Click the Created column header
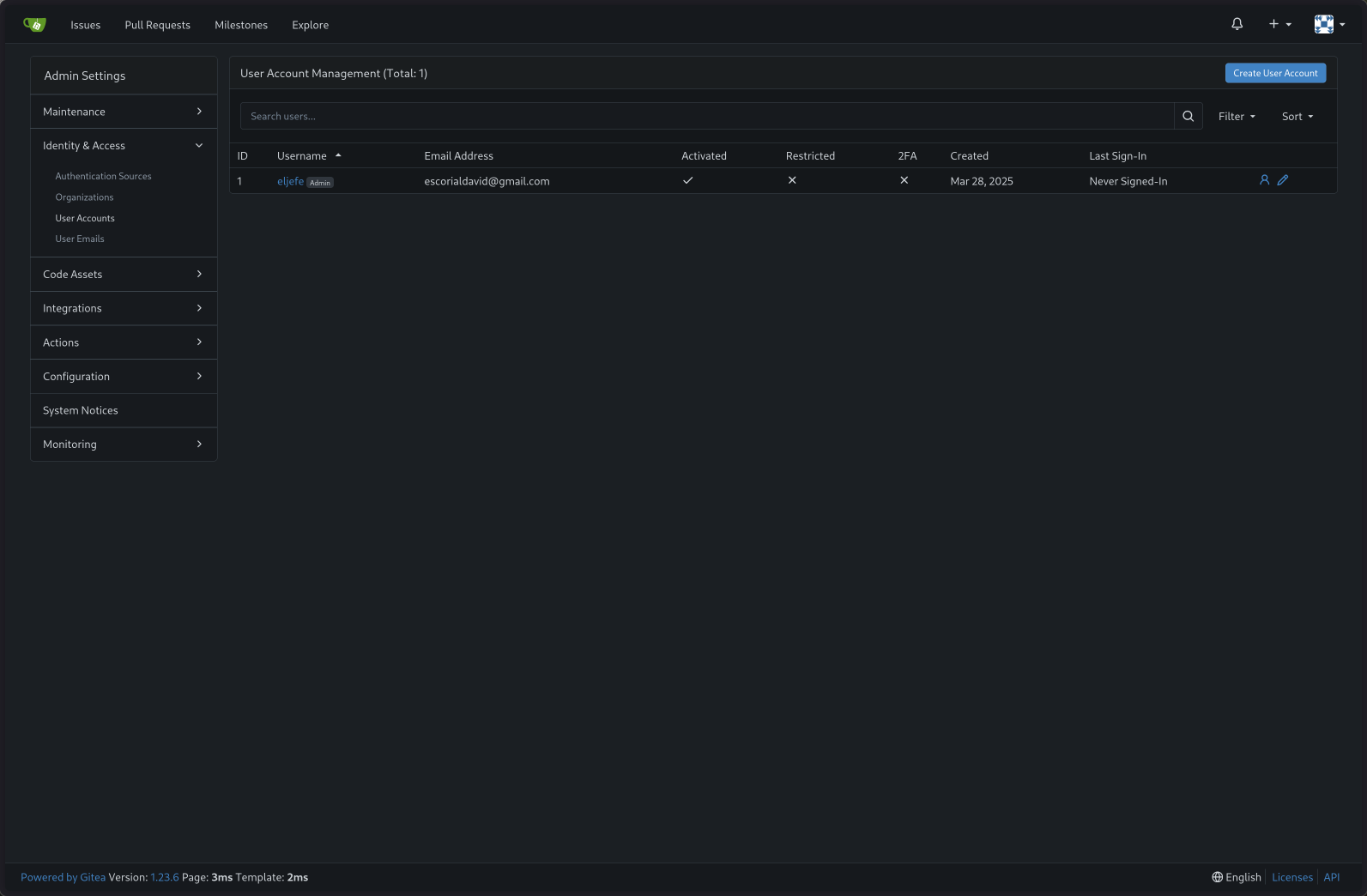 (x=969, y=155)
